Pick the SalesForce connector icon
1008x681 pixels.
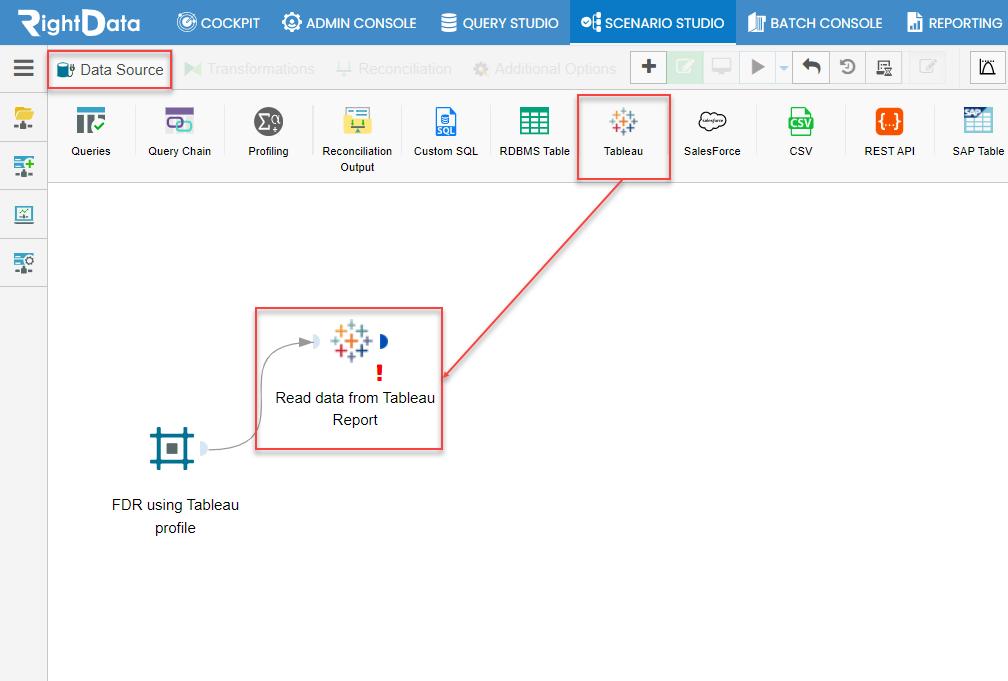(712, 121)
